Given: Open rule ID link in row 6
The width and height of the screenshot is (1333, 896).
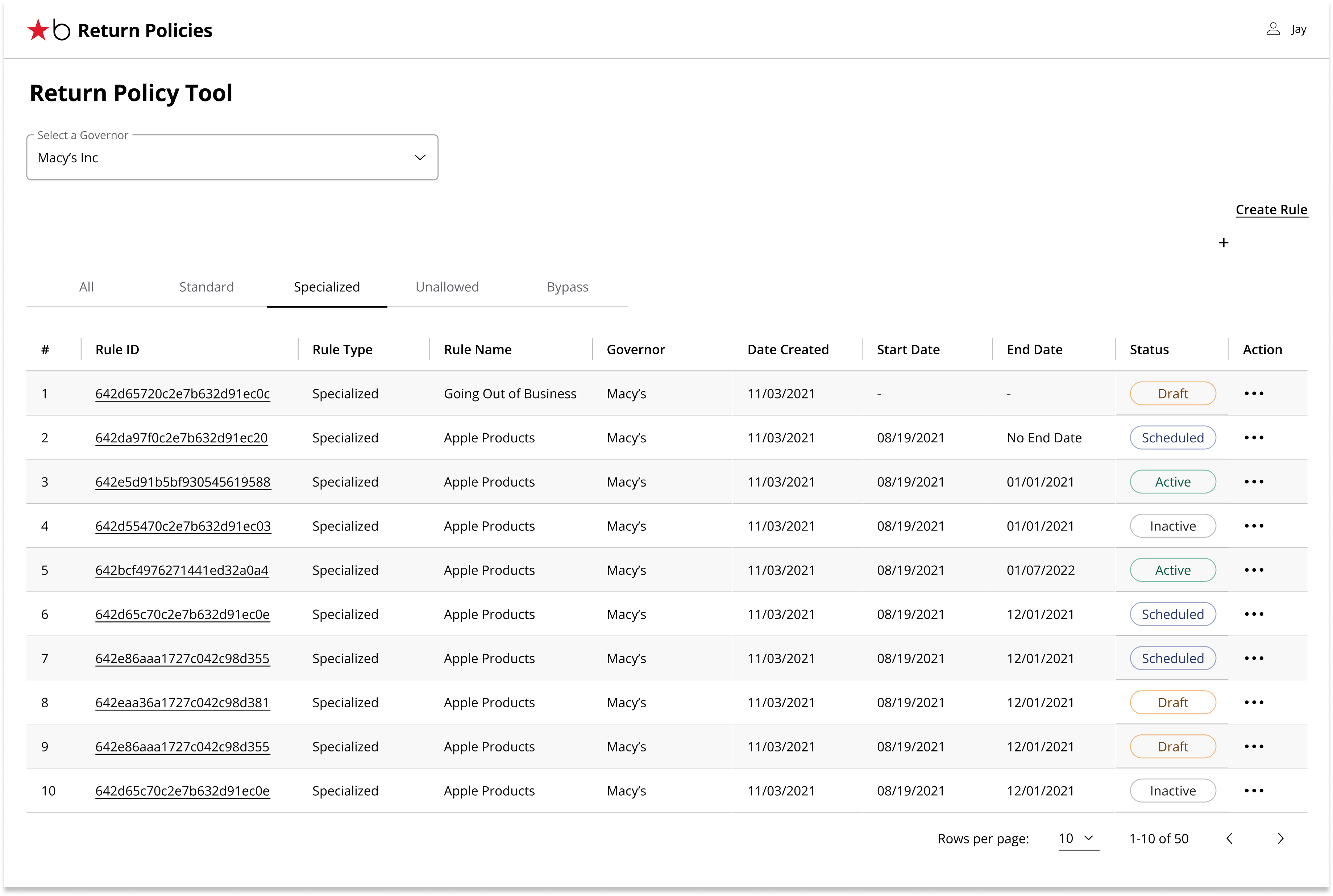Looking at the screenshot, I should point(182,614).
